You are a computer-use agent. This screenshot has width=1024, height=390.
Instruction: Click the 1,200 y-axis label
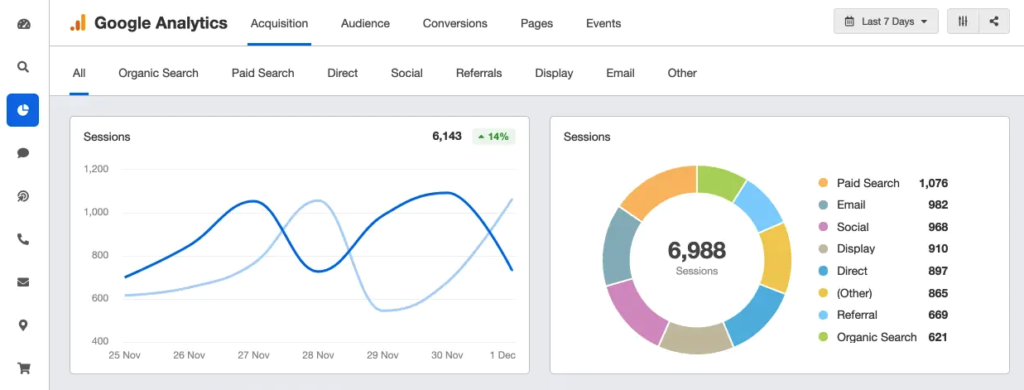(96, 169)
